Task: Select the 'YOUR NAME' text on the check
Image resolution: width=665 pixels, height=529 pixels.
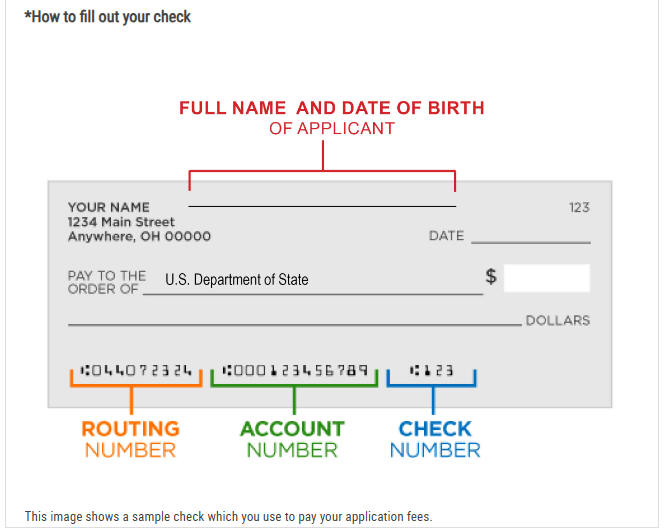Action: 109,207
